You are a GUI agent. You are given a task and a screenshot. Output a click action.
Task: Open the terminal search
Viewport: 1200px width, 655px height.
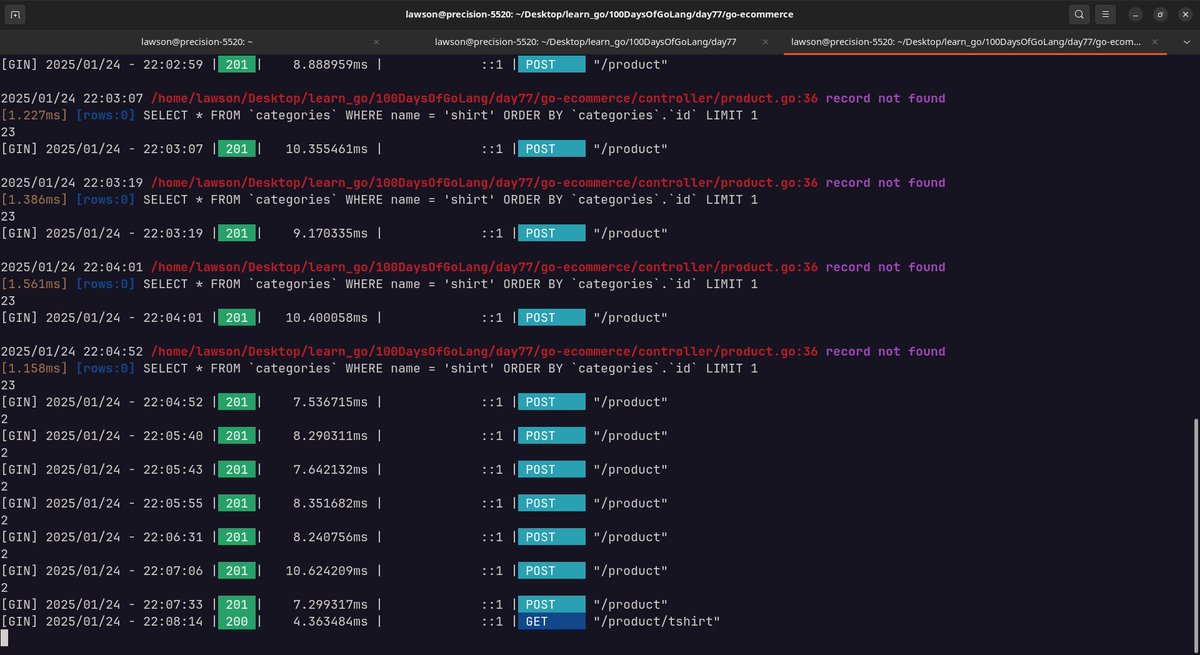[x=1079, y=14]
